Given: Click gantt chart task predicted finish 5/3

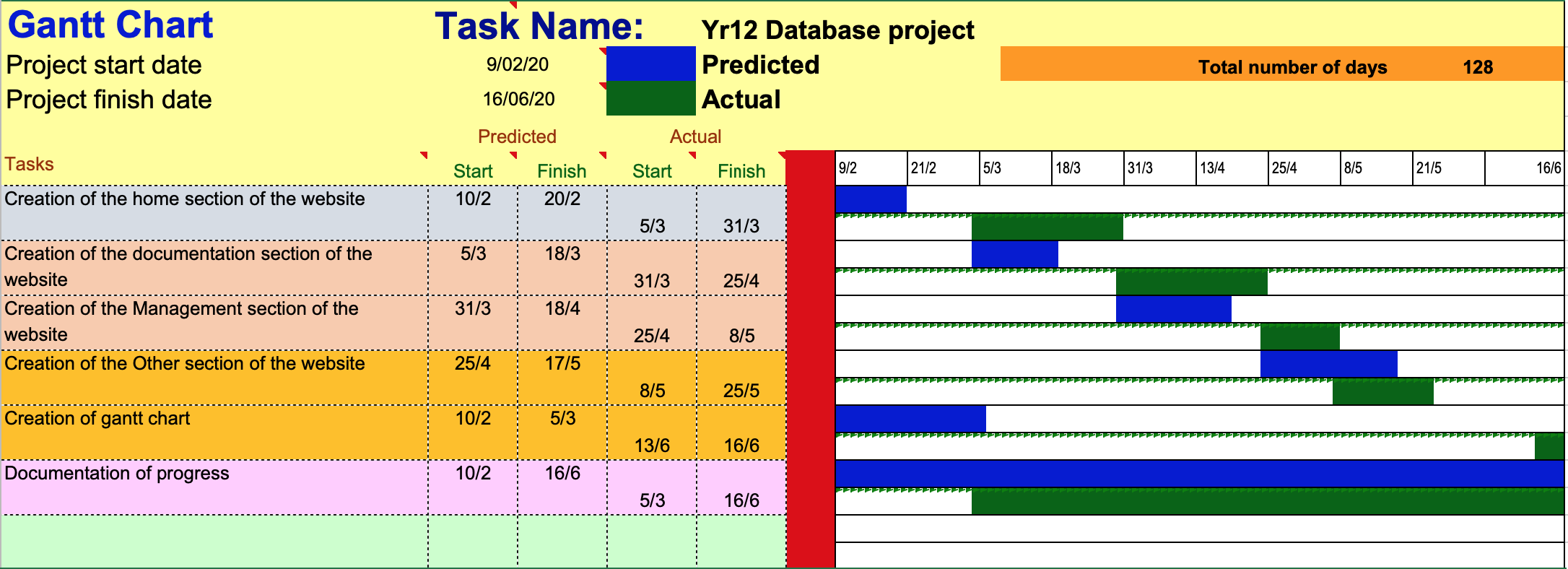Looking at the screenshot, I should coord(562,418).
